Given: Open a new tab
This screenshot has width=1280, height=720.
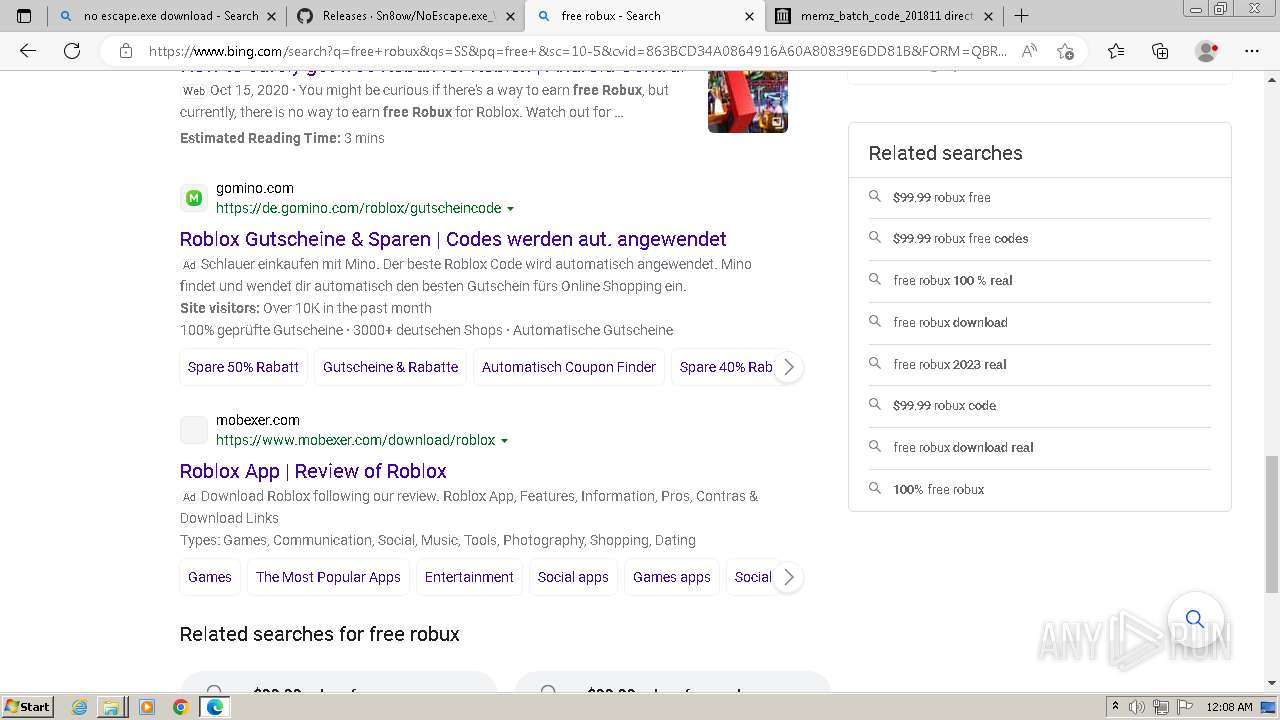Looking at the screenshot, I should pos(1021,16).
